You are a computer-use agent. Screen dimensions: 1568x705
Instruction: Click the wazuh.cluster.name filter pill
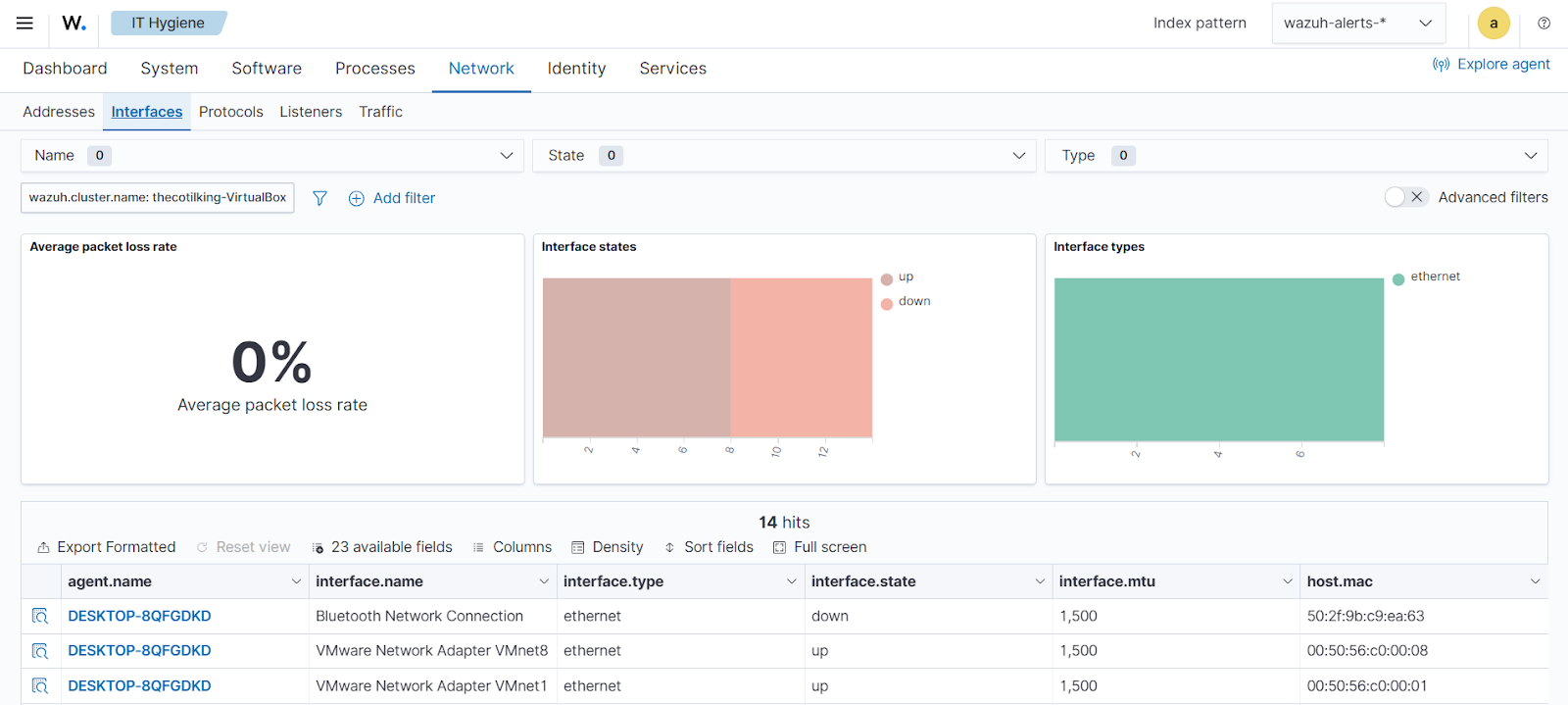coord(158,197)
